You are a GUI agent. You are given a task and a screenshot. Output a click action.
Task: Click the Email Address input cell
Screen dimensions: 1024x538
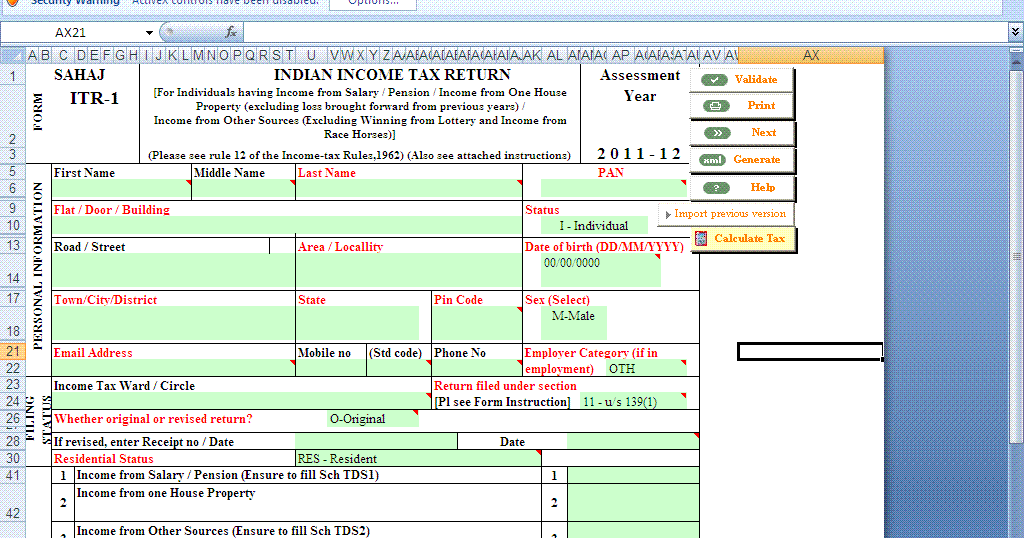point(173,368)
